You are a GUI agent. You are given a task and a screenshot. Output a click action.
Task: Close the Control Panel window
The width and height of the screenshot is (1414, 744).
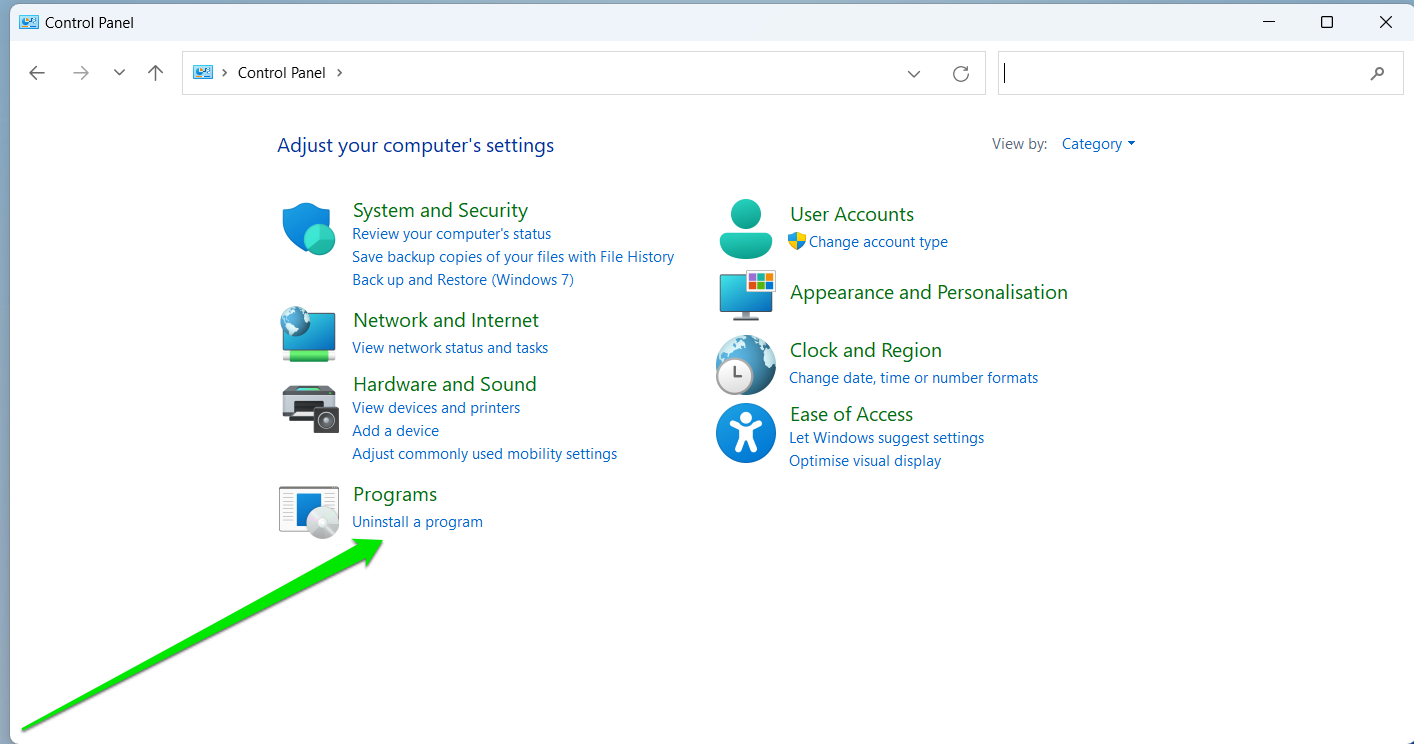click(1385, 22)
